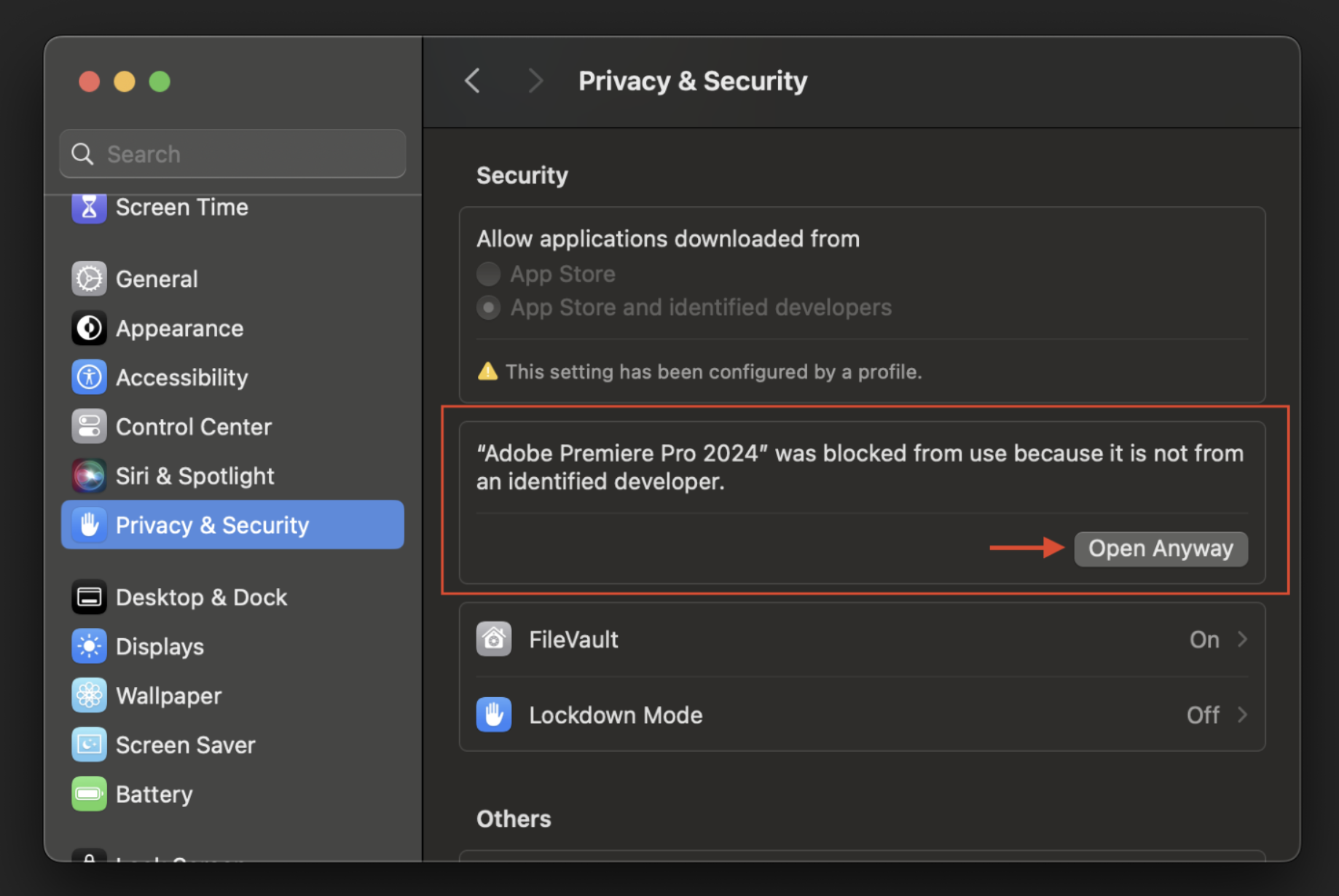1339x896 pixels.
Task: Choose App Store and identified developers
Action: coord(488,307)
